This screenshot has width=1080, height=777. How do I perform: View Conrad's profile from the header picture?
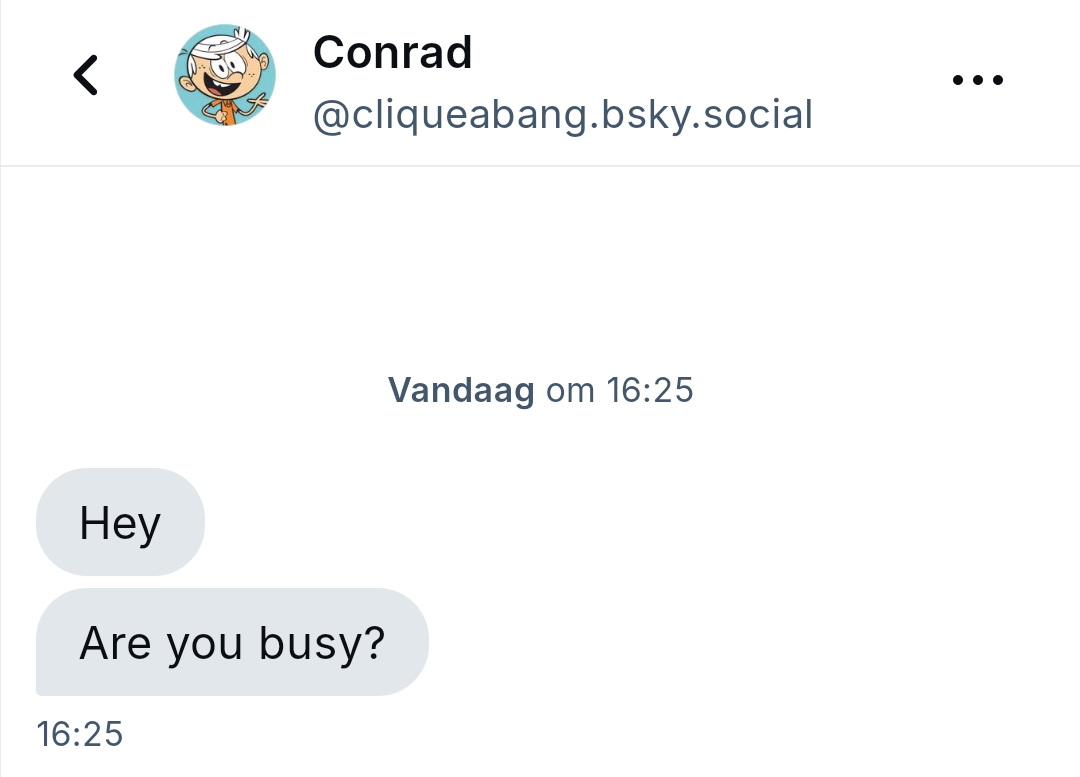pyautogui.click(x=225, y=76)
